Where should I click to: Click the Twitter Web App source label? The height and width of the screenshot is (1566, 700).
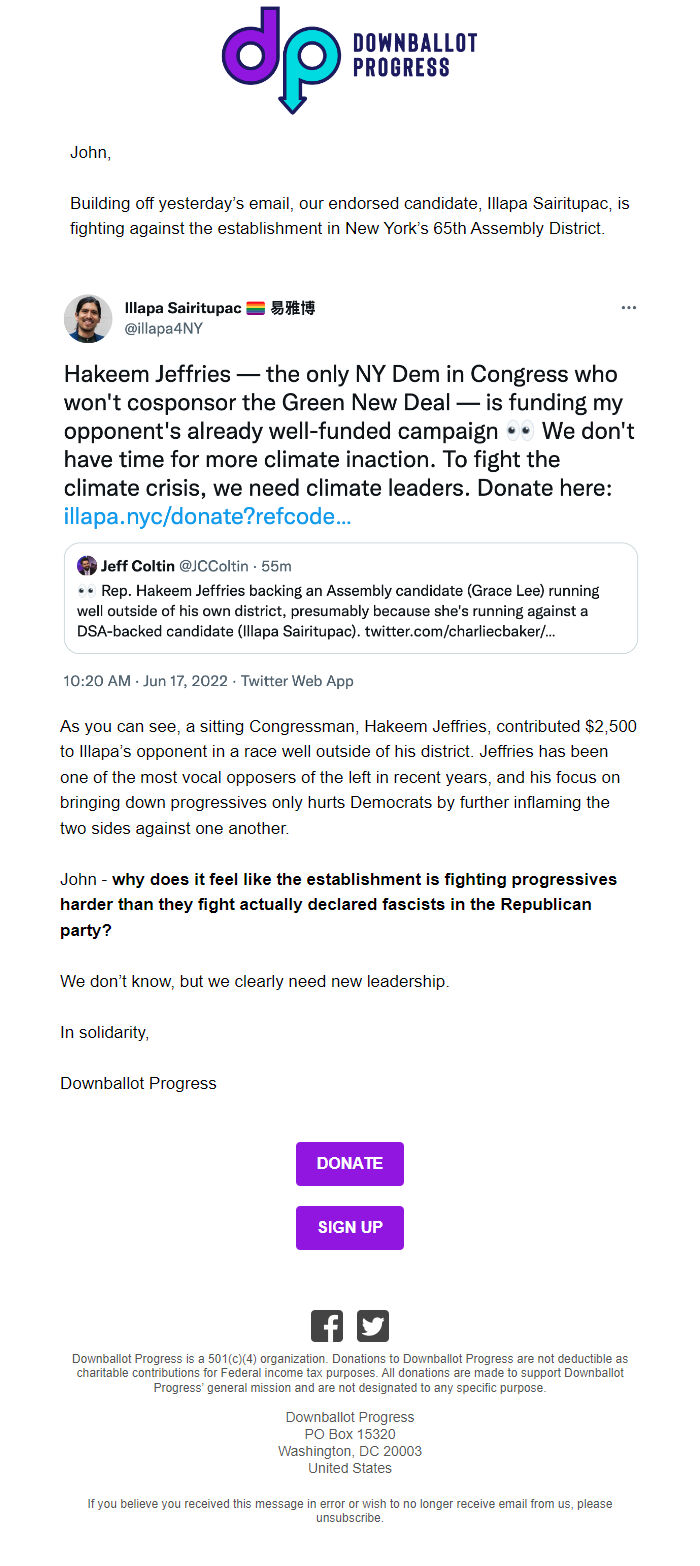tap(297, 681)
